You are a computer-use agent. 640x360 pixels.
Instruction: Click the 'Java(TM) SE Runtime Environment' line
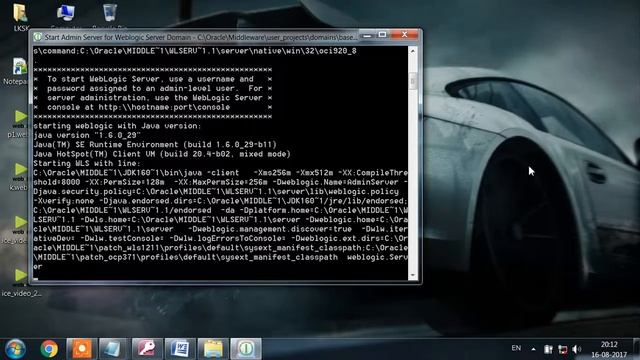tap(155, 144)
